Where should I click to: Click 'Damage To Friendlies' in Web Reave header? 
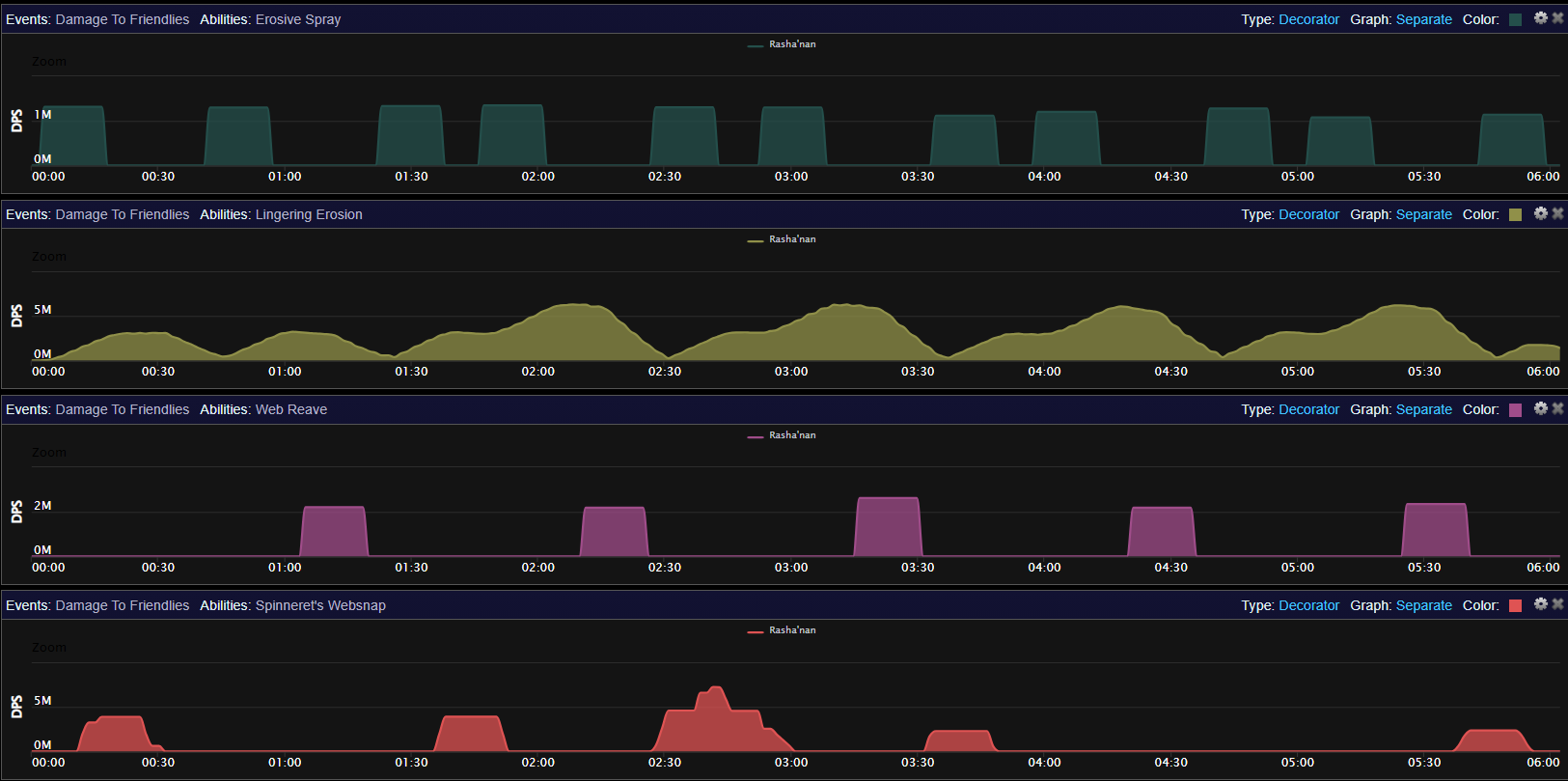coord(123,409)
